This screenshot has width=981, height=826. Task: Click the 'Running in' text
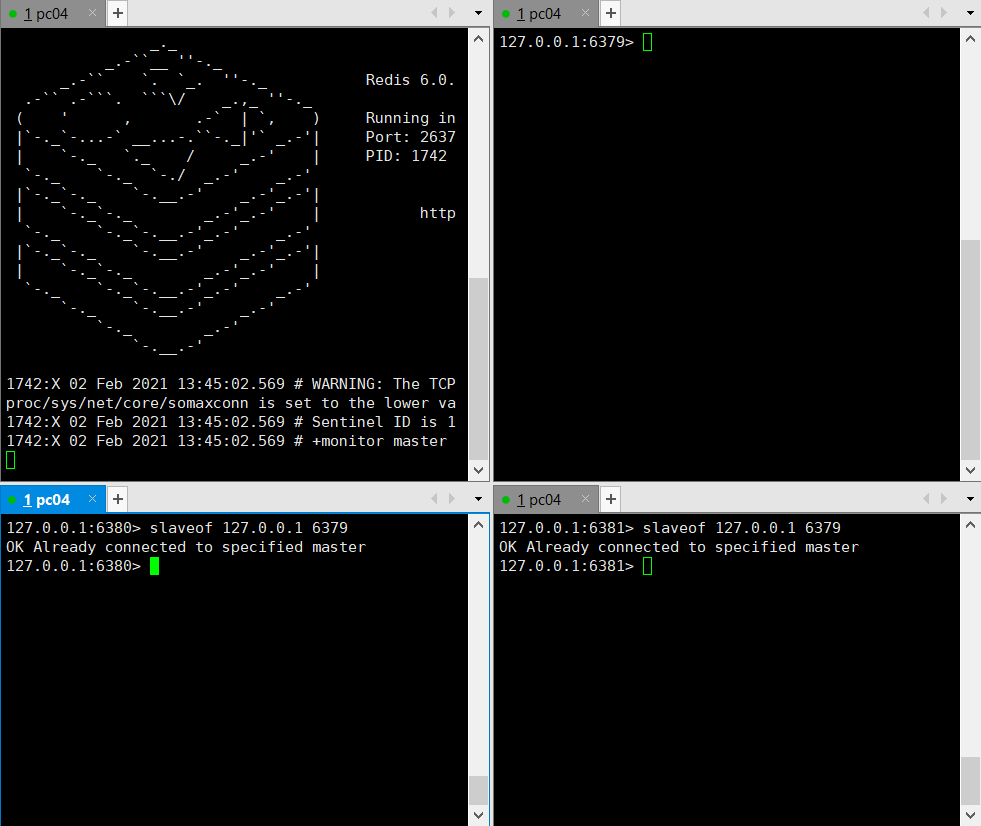(410, 118)
